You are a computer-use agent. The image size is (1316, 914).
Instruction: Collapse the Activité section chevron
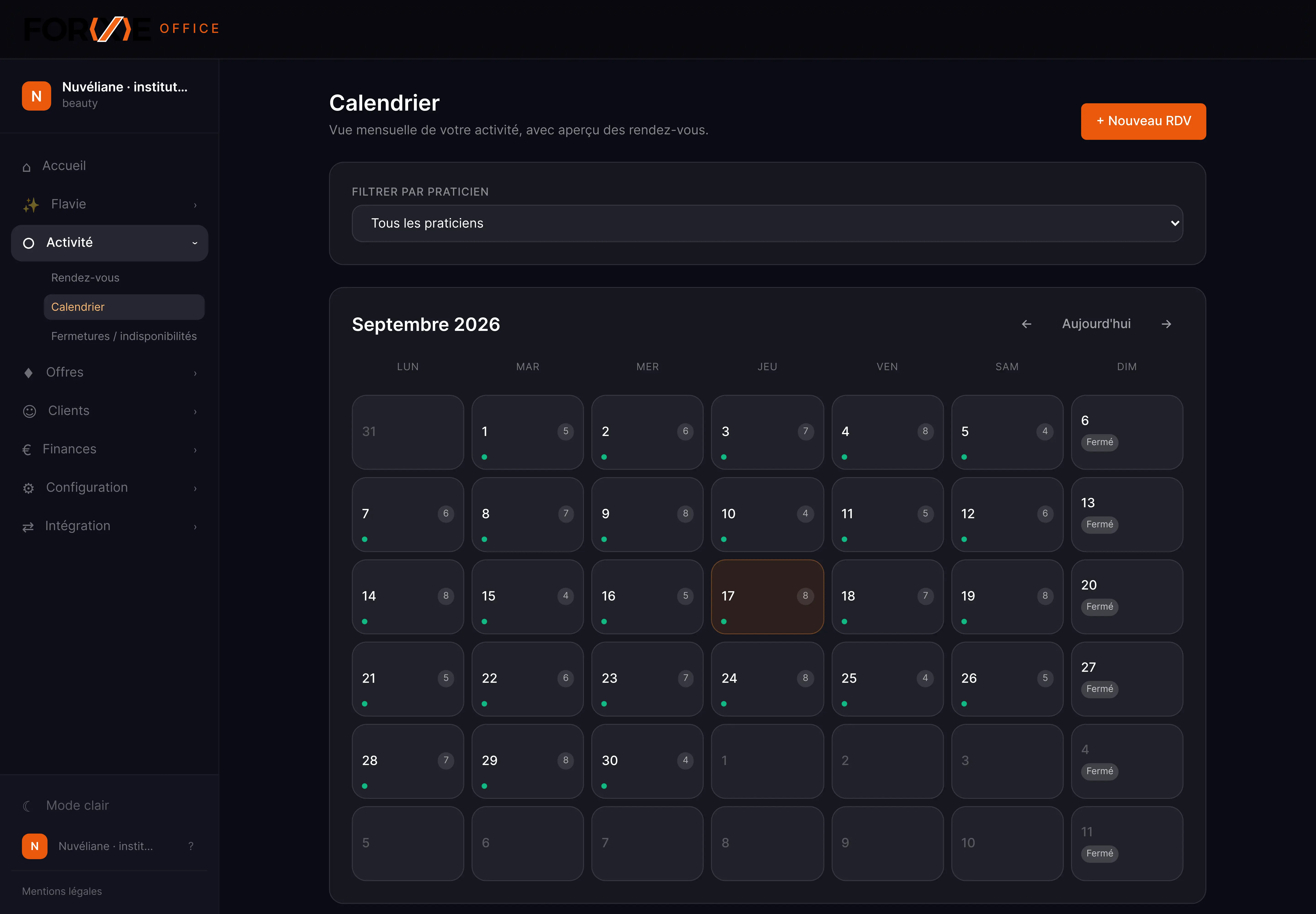pyautogui.click(x=195, y=243)
